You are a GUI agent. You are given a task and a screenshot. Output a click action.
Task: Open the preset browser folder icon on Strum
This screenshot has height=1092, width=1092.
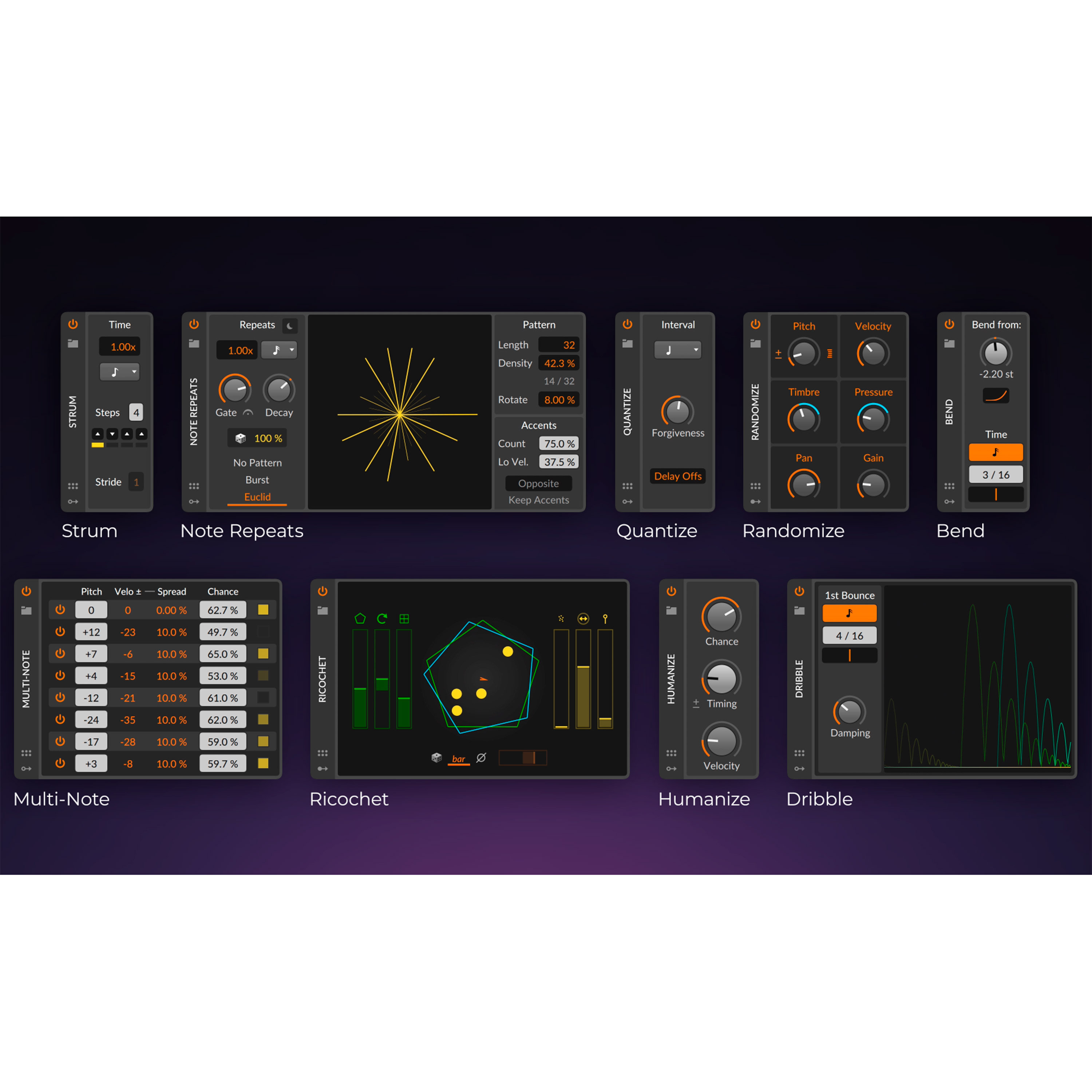click(73, 344)
